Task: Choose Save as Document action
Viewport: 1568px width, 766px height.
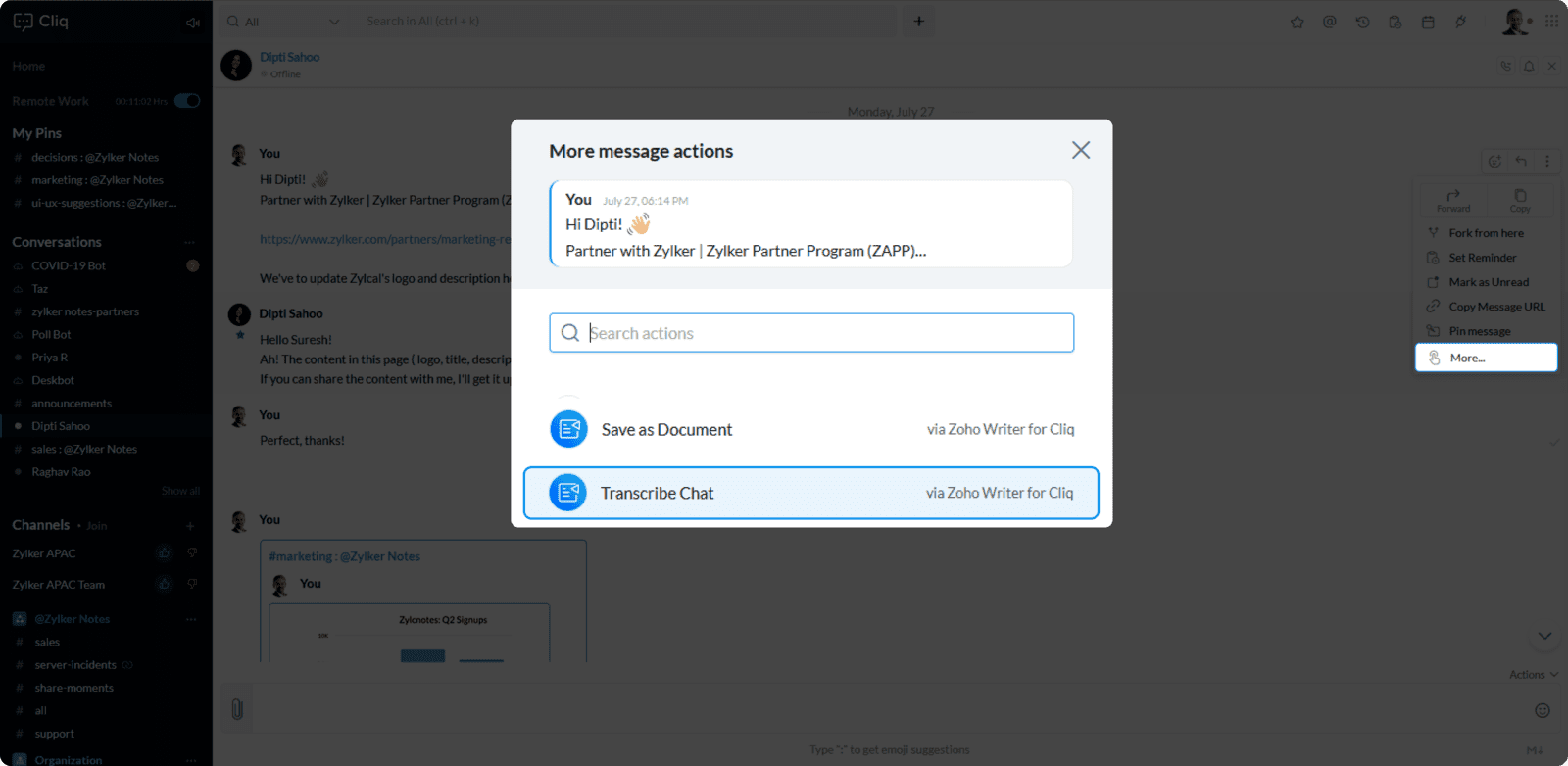Action: pyautogui.click(x=810, y=429)
